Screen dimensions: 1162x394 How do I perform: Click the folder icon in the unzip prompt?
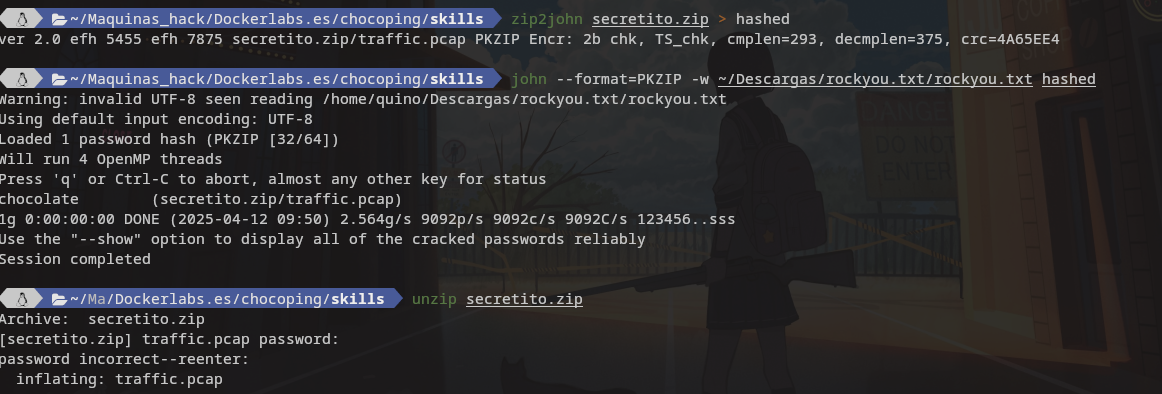click(60, 298)
